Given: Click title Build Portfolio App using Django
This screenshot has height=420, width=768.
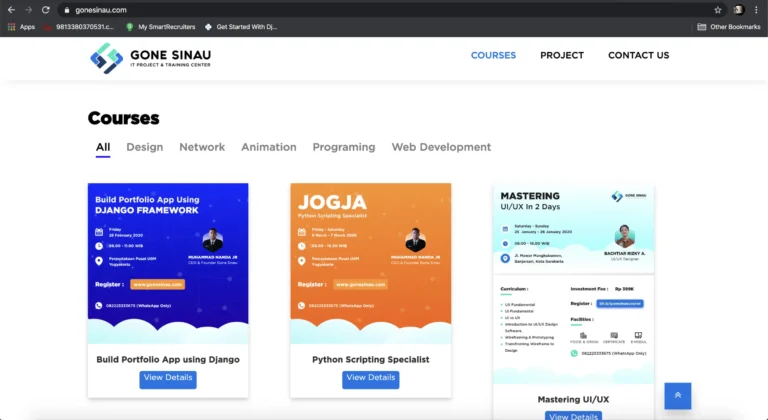Looking at the screenshot, I should 168,359.
